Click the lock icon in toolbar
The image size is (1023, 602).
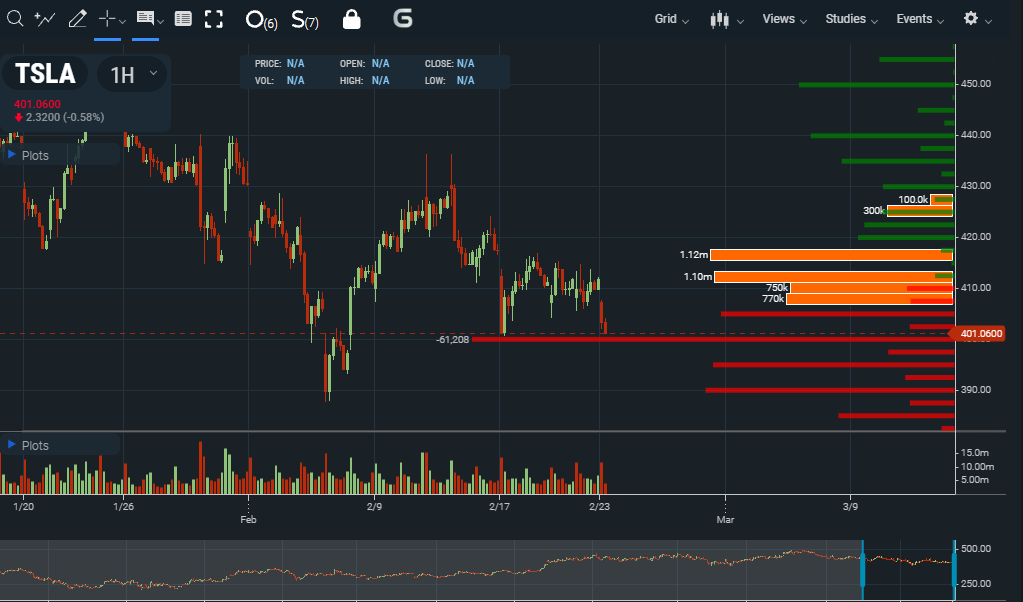[x=352, y=19]
